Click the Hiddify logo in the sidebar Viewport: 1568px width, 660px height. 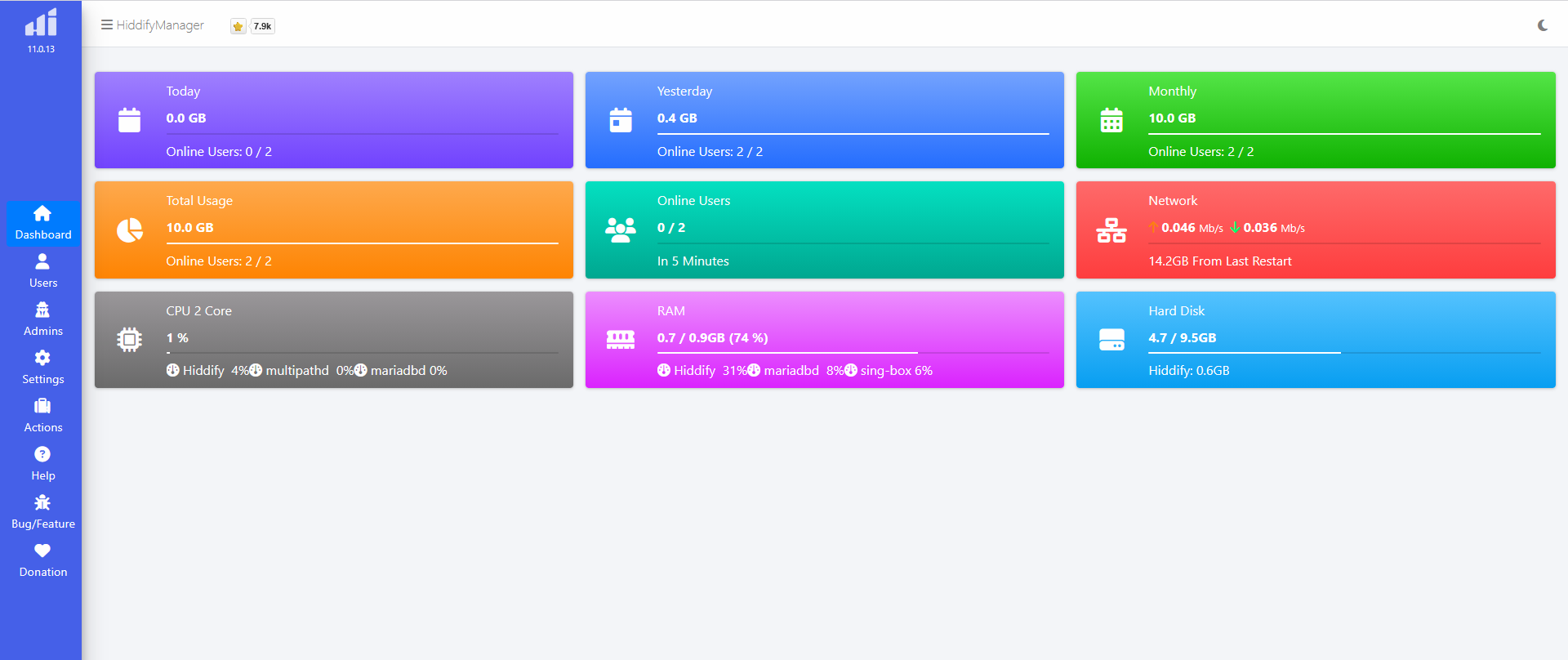41,23
